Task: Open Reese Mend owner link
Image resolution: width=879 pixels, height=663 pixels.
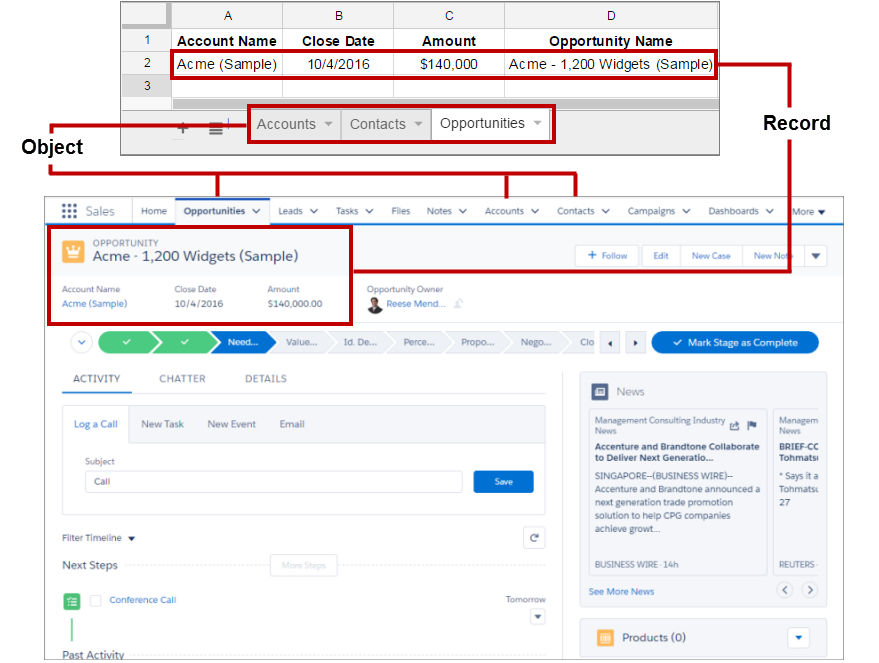Action: [416, 304]
